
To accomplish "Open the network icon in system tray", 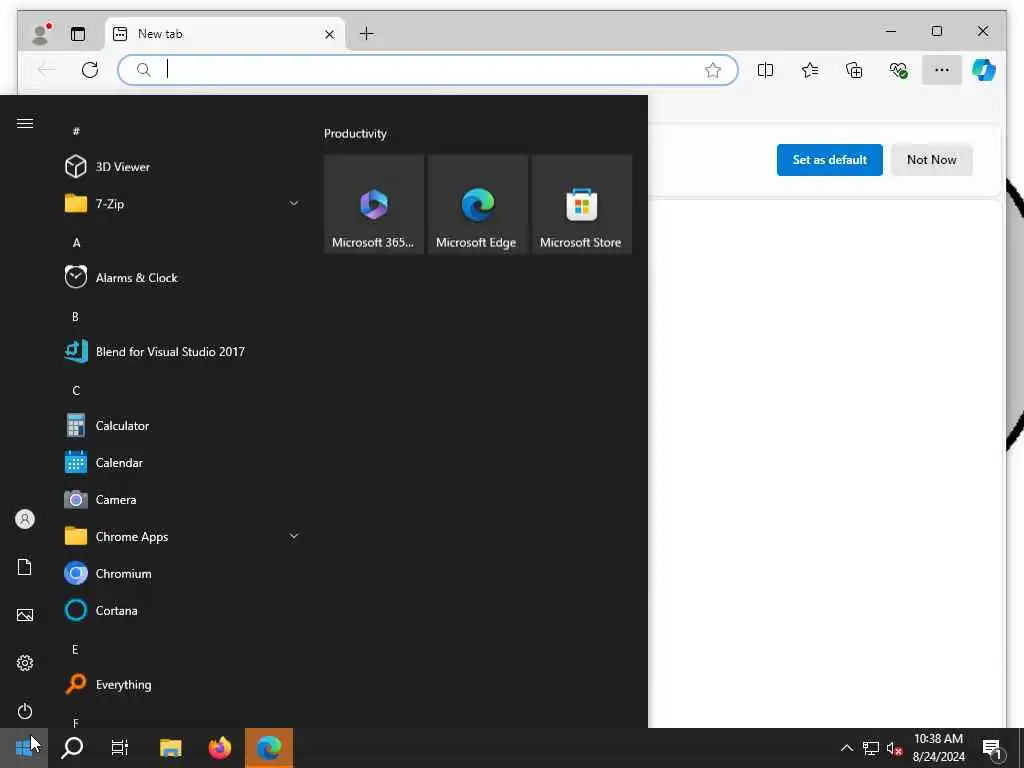I will 871,748.
